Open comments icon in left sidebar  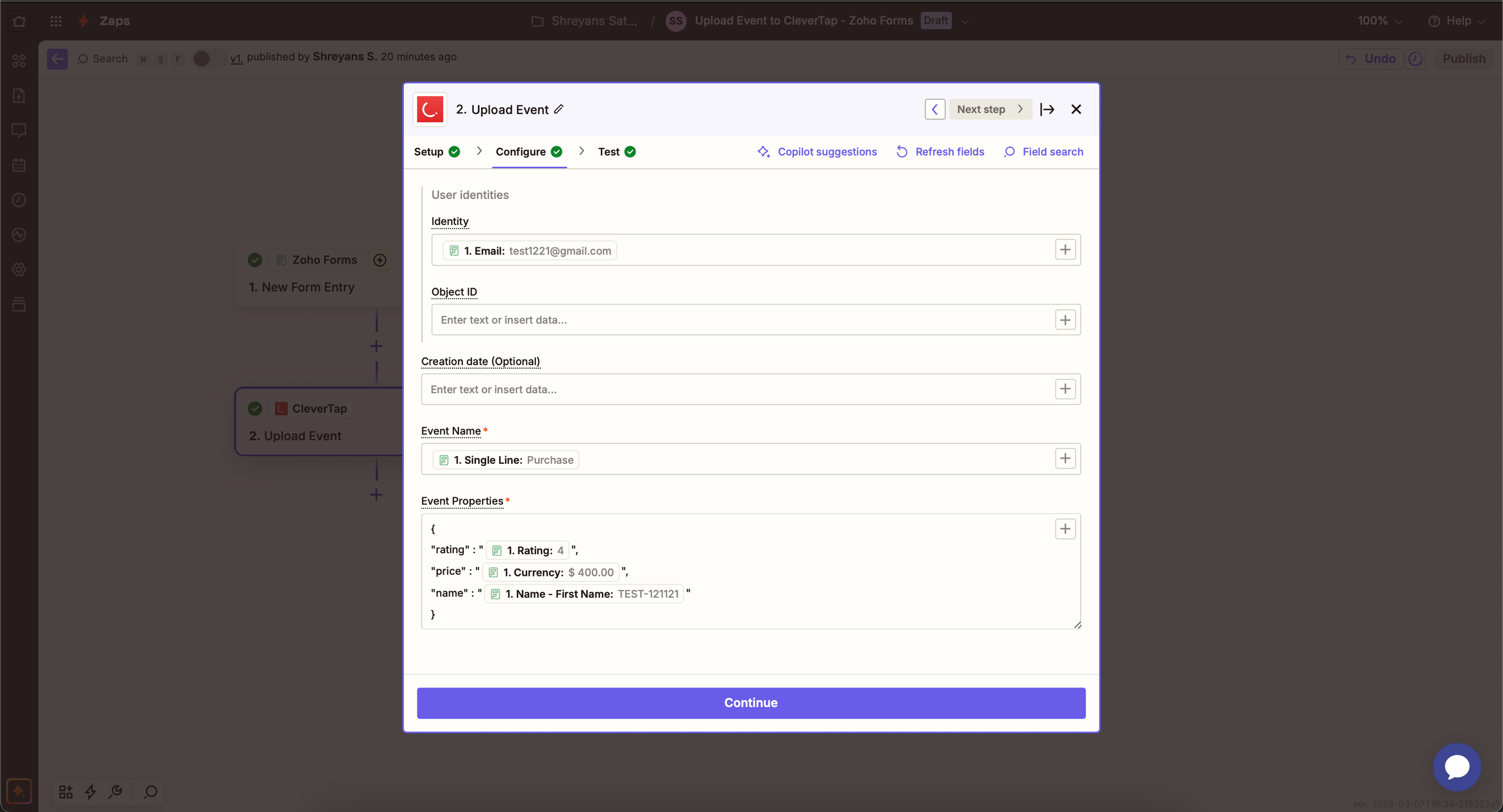tap(19, 130)
